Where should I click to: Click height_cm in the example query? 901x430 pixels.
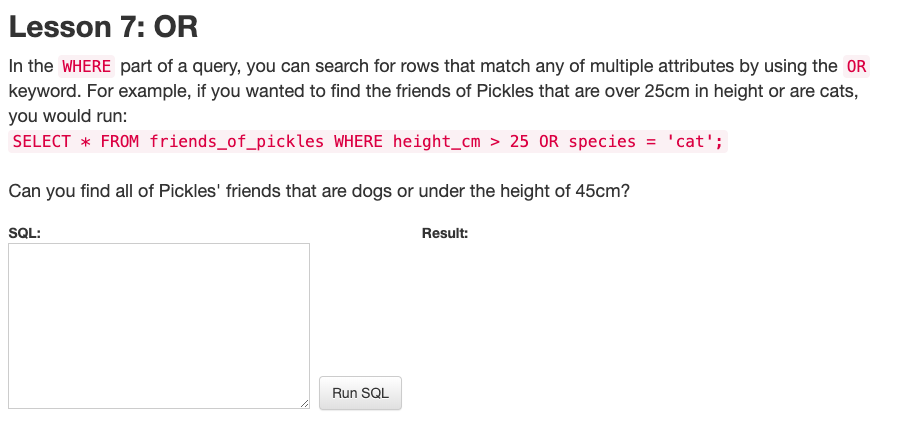437,141
